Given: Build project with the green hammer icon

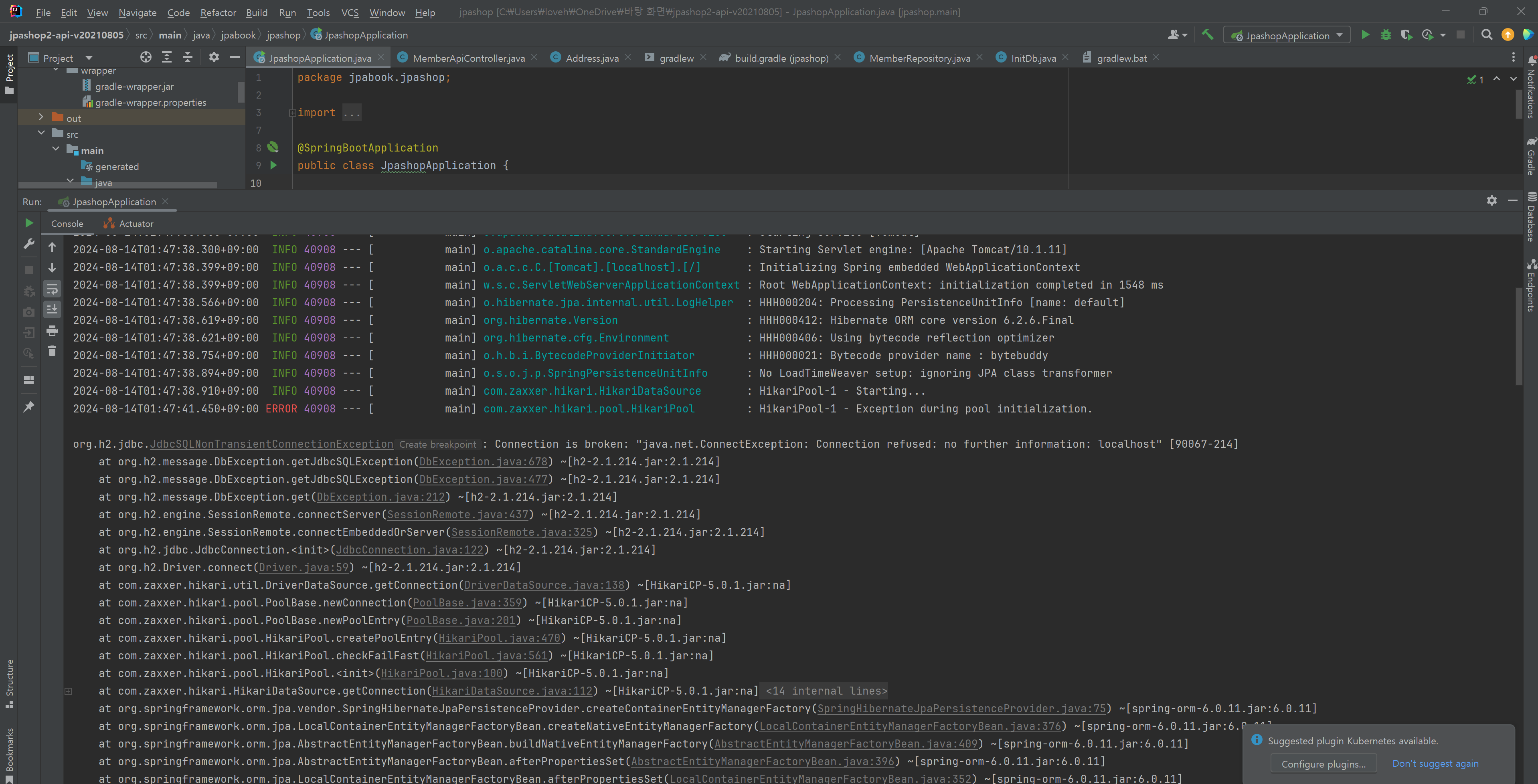Looking at the screenshot, I should 1207,35.
